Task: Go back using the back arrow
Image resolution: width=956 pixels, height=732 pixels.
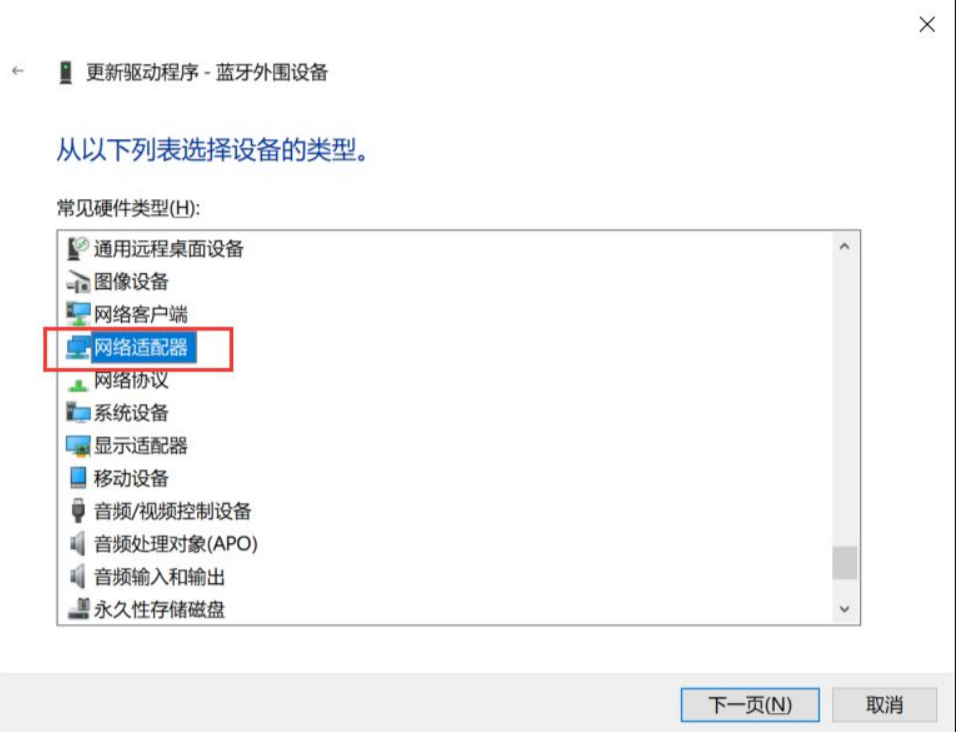Action: tap(18, 71)
